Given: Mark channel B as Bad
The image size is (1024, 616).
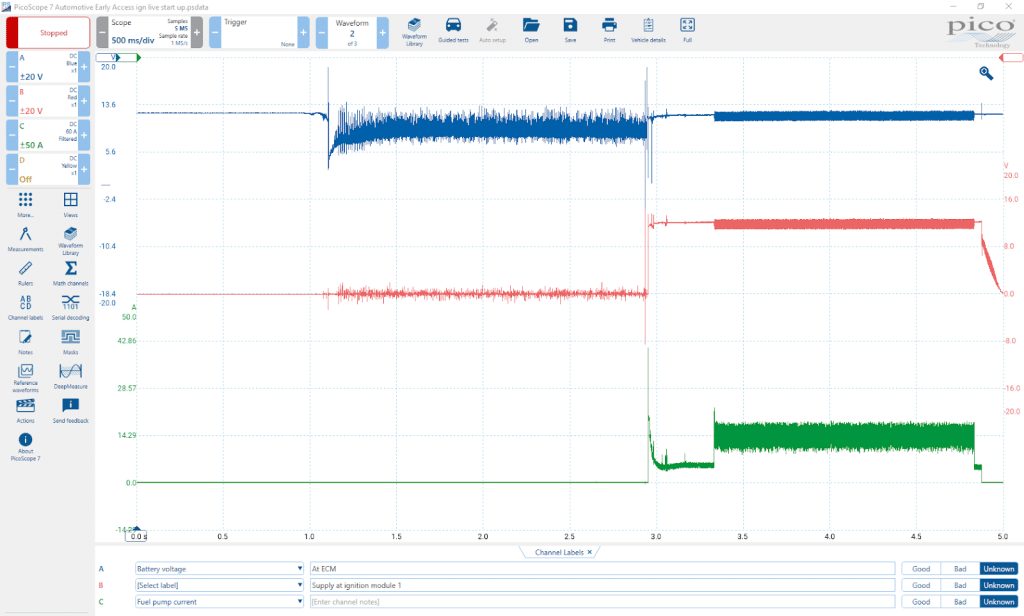Looking at the screenshot, I should [960, 585].
